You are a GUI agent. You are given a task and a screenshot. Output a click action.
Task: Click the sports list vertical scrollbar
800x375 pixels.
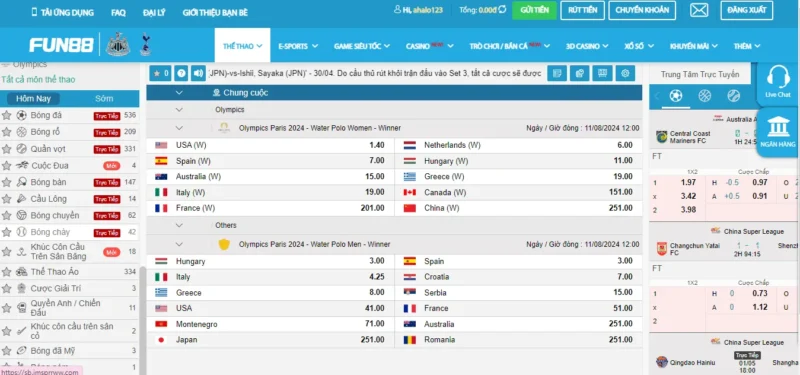tap(143, 316)
